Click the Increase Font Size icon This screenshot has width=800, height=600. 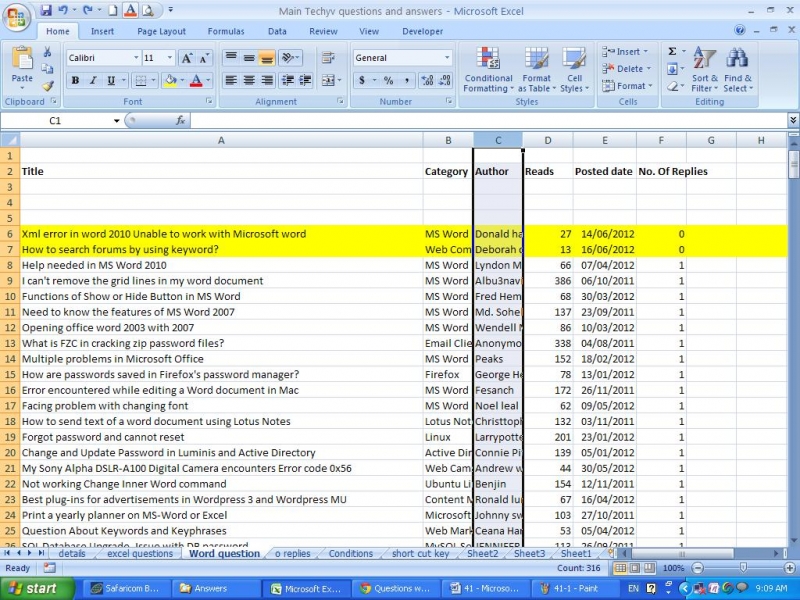point(187,58)
